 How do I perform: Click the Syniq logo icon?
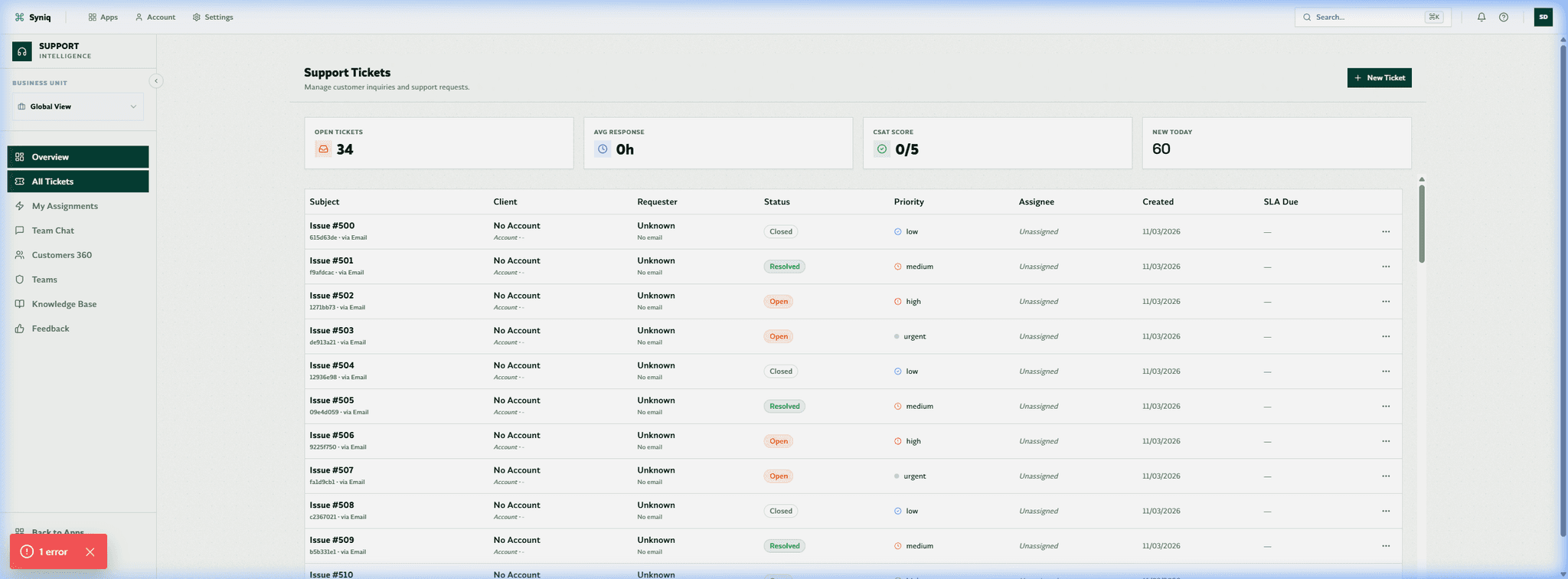(x=20, y=17)
